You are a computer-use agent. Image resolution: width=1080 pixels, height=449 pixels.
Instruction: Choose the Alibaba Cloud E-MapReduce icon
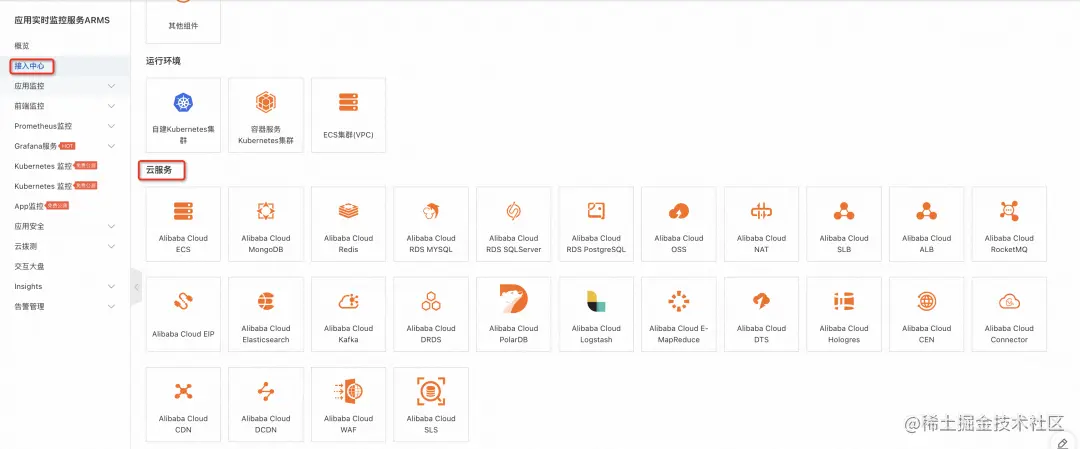pyautogui.click(x=679, y=302)
